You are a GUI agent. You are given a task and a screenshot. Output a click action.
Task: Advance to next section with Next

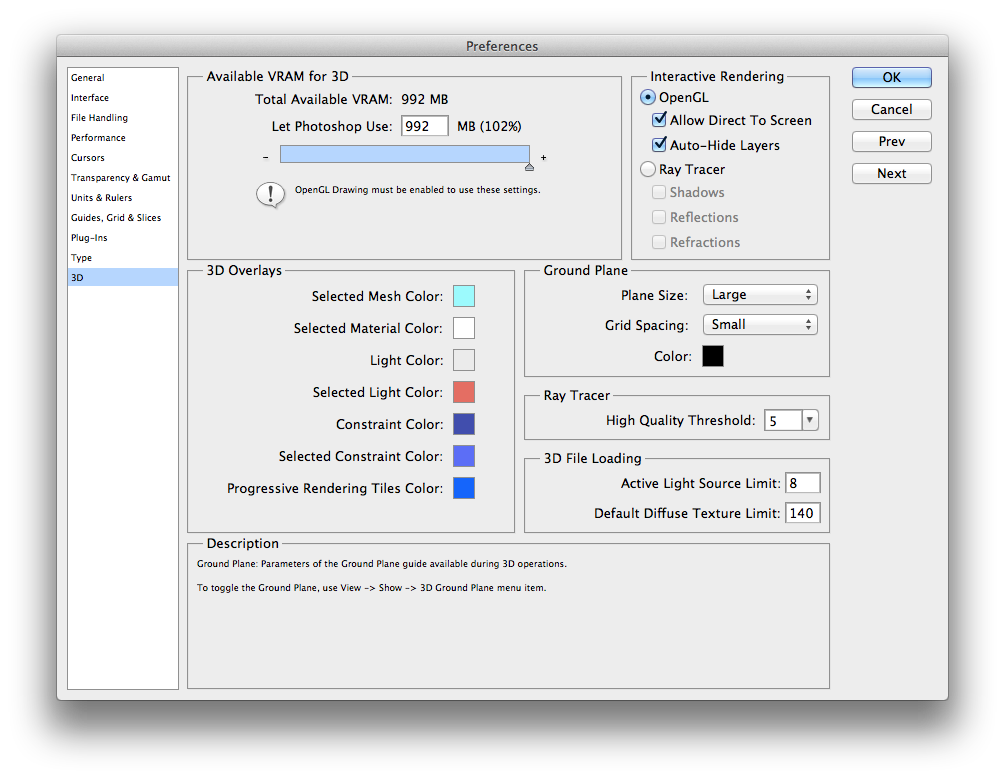coord(892,174)
